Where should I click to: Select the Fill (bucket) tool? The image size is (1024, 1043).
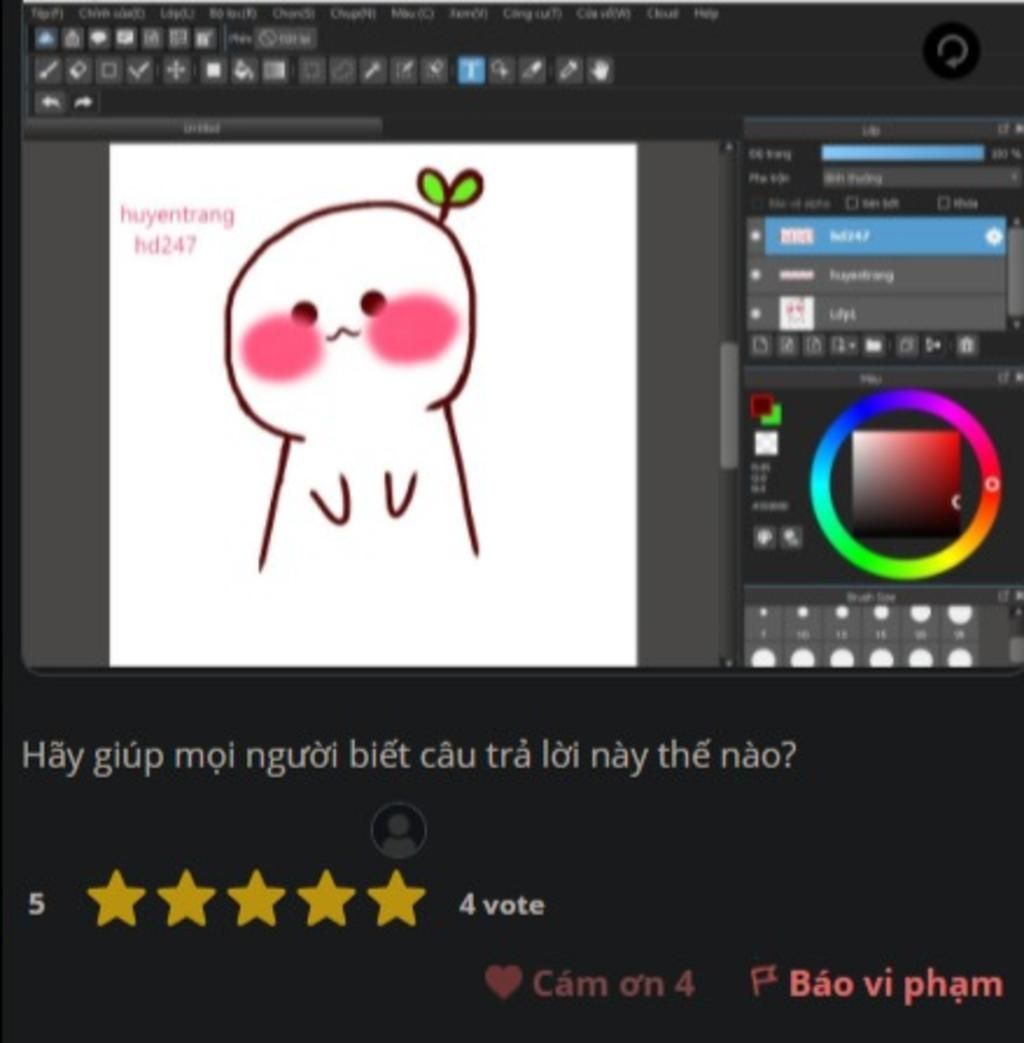point(242,70)
